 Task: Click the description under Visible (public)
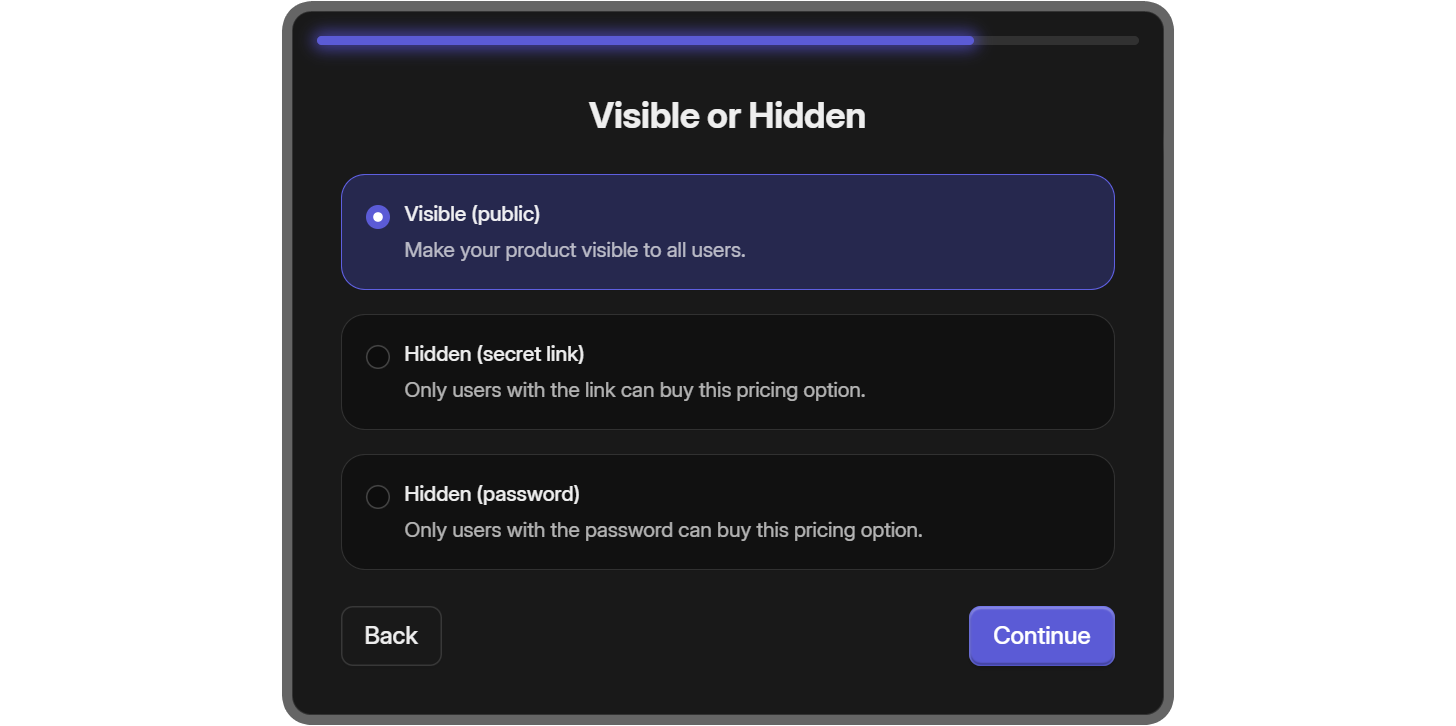pyautogui.click(x=575, y=250)
